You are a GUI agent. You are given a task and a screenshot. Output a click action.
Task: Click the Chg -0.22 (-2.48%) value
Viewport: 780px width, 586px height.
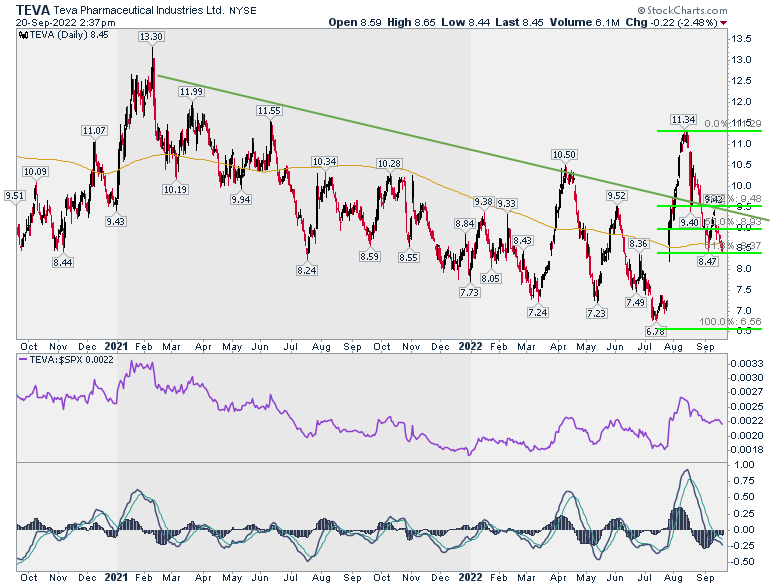click(672, 22)
